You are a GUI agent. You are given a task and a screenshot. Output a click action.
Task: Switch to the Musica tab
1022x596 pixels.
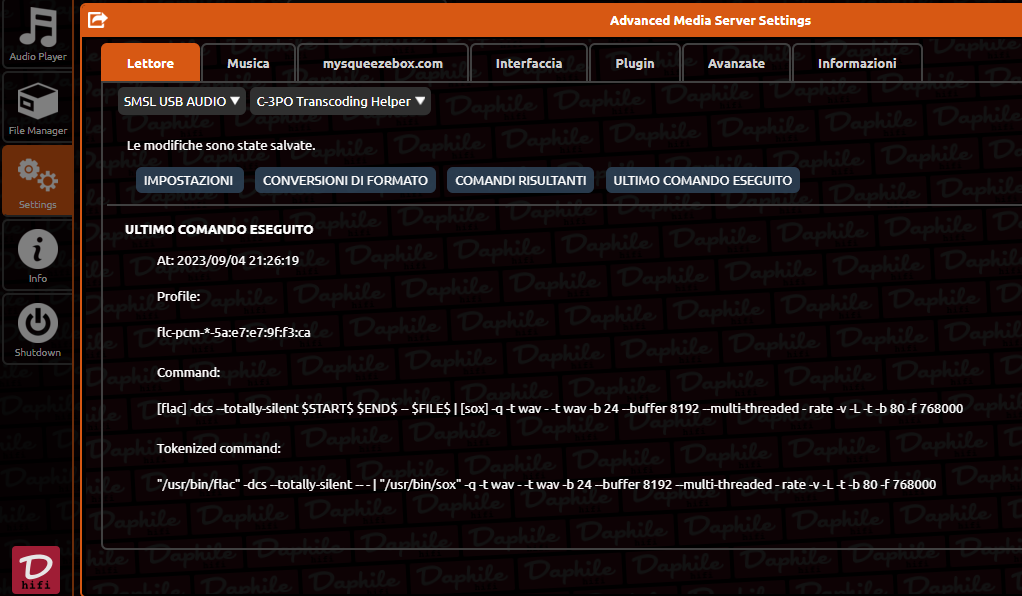click(248, 63)
